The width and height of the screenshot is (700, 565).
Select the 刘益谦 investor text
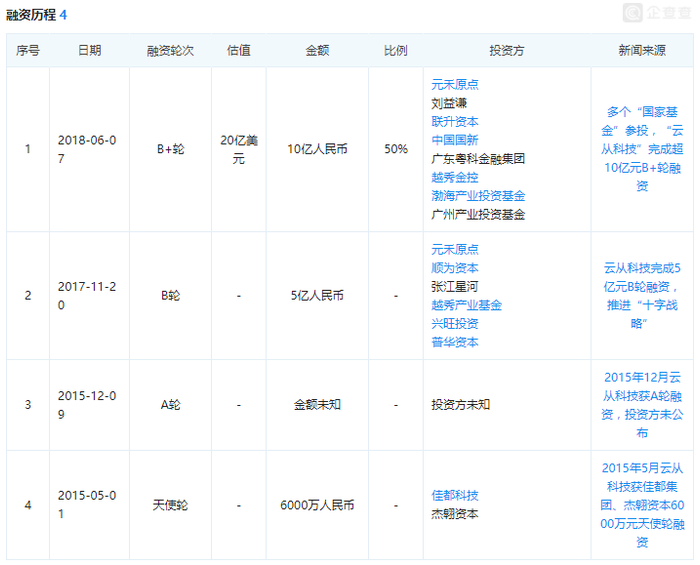[449, 103]
